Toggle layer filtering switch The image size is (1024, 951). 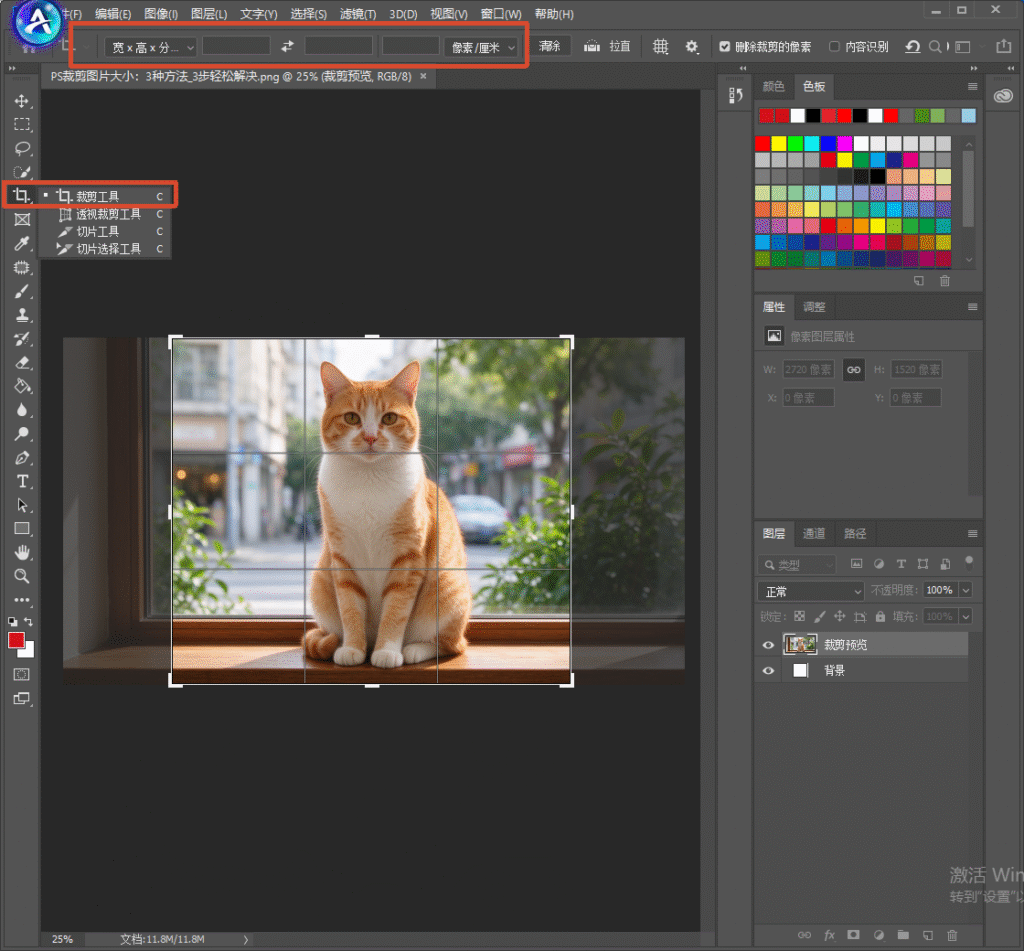point(969,562)
